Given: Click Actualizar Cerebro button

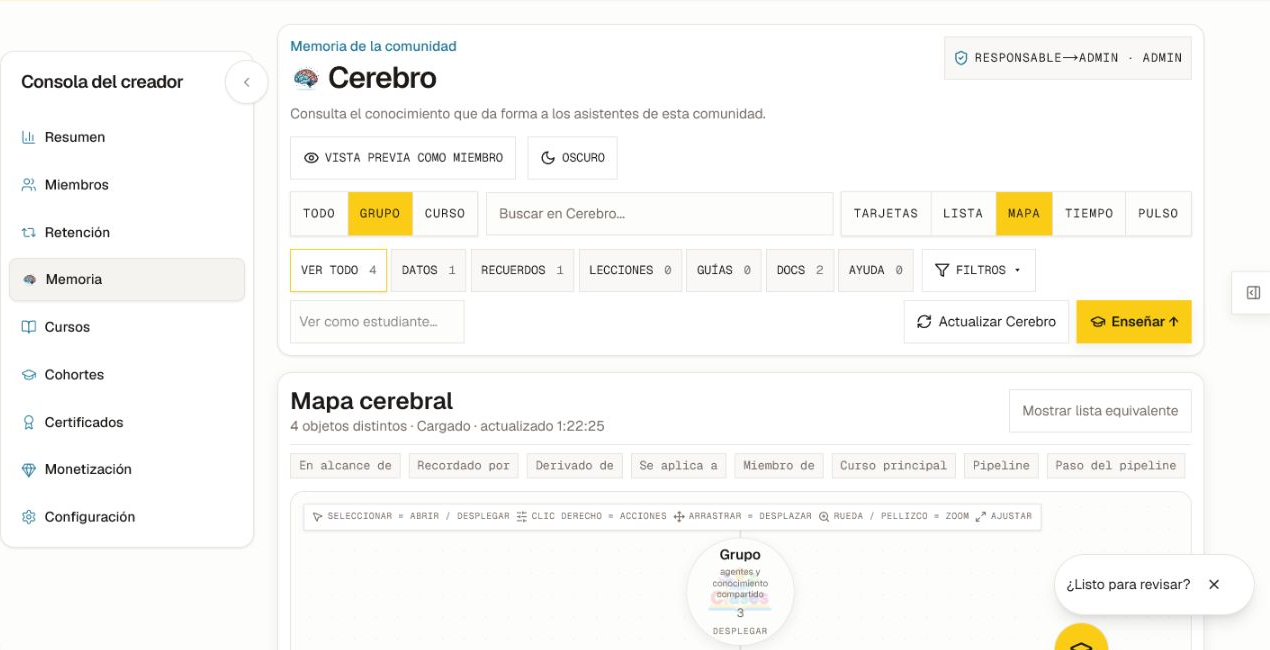Looking at the screenshot, I should [x=986, y=322].
